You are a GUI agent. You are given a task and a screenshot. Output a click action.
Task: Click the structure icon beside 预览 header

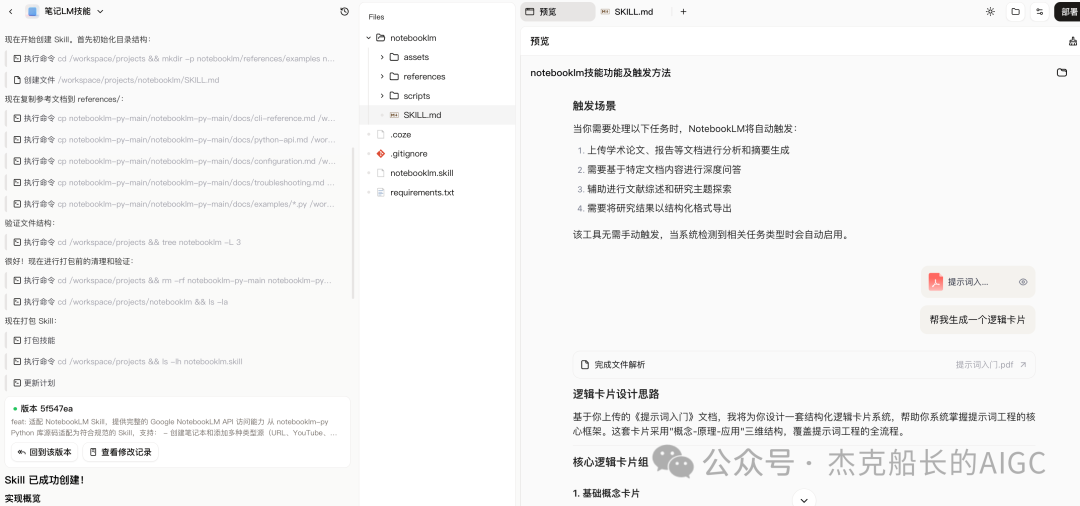tap(1072, 41)
